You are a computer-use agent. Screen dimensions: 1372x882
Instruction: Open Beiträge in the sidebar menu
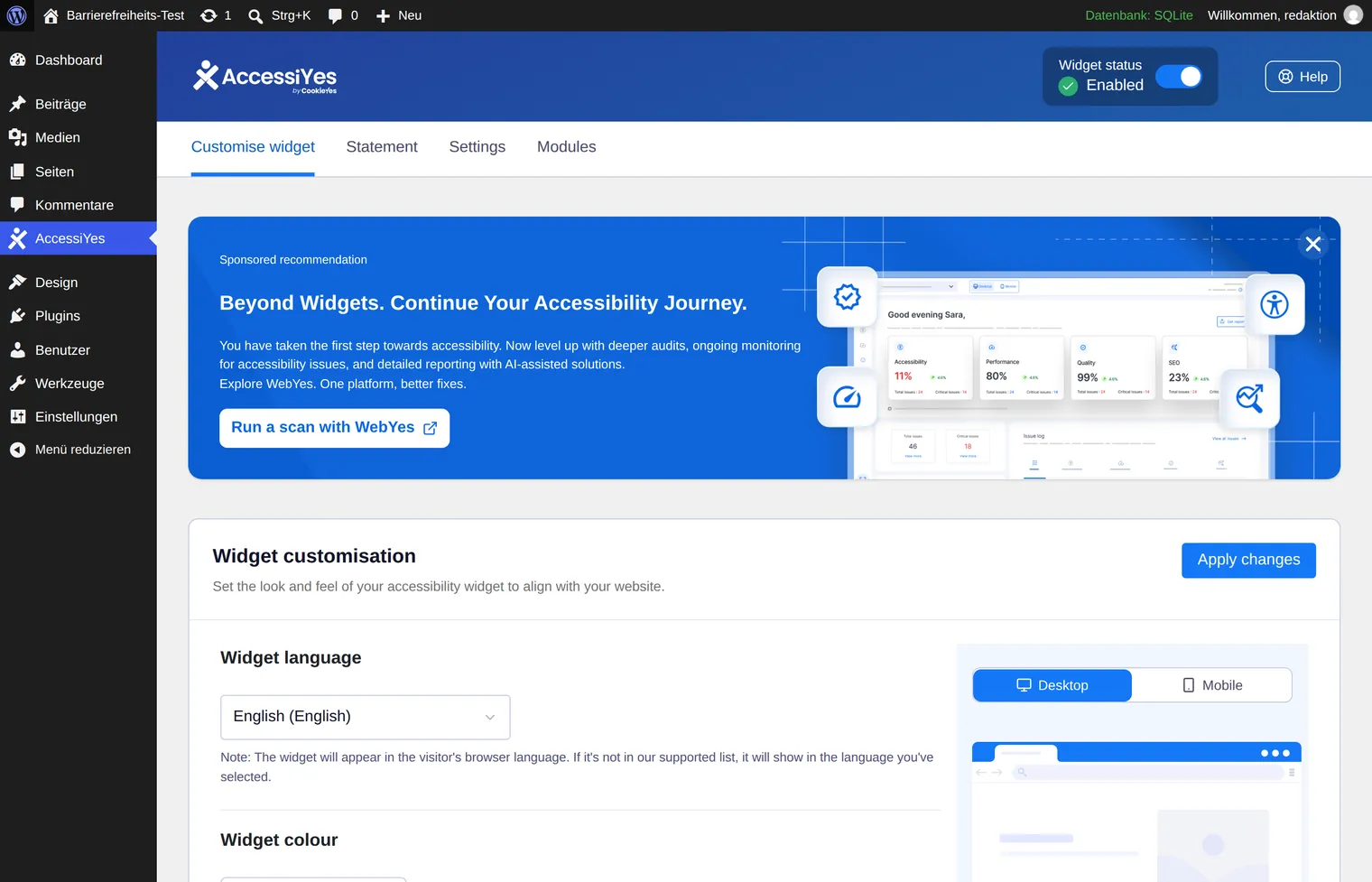(x=79, y=104)
